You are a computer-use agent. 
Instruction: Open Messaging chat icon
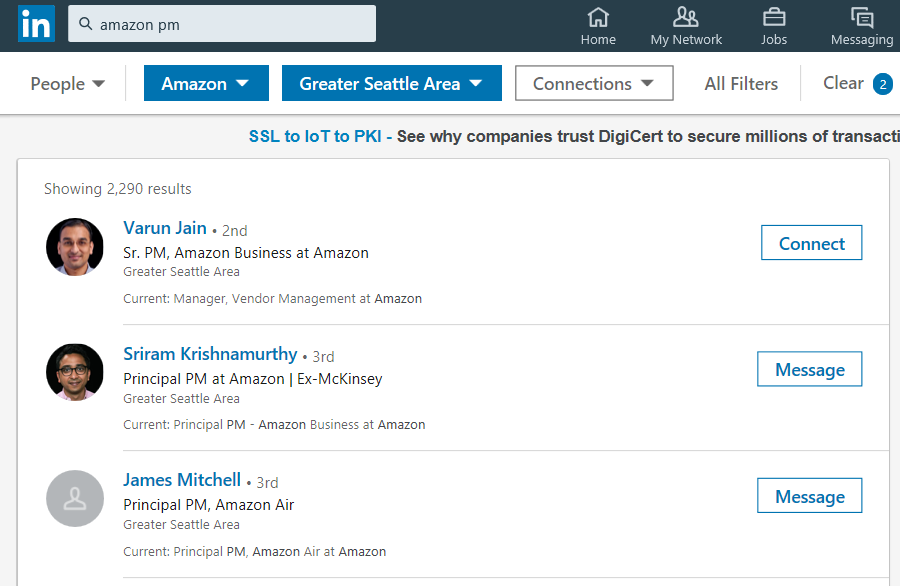(x=861, y=18)
